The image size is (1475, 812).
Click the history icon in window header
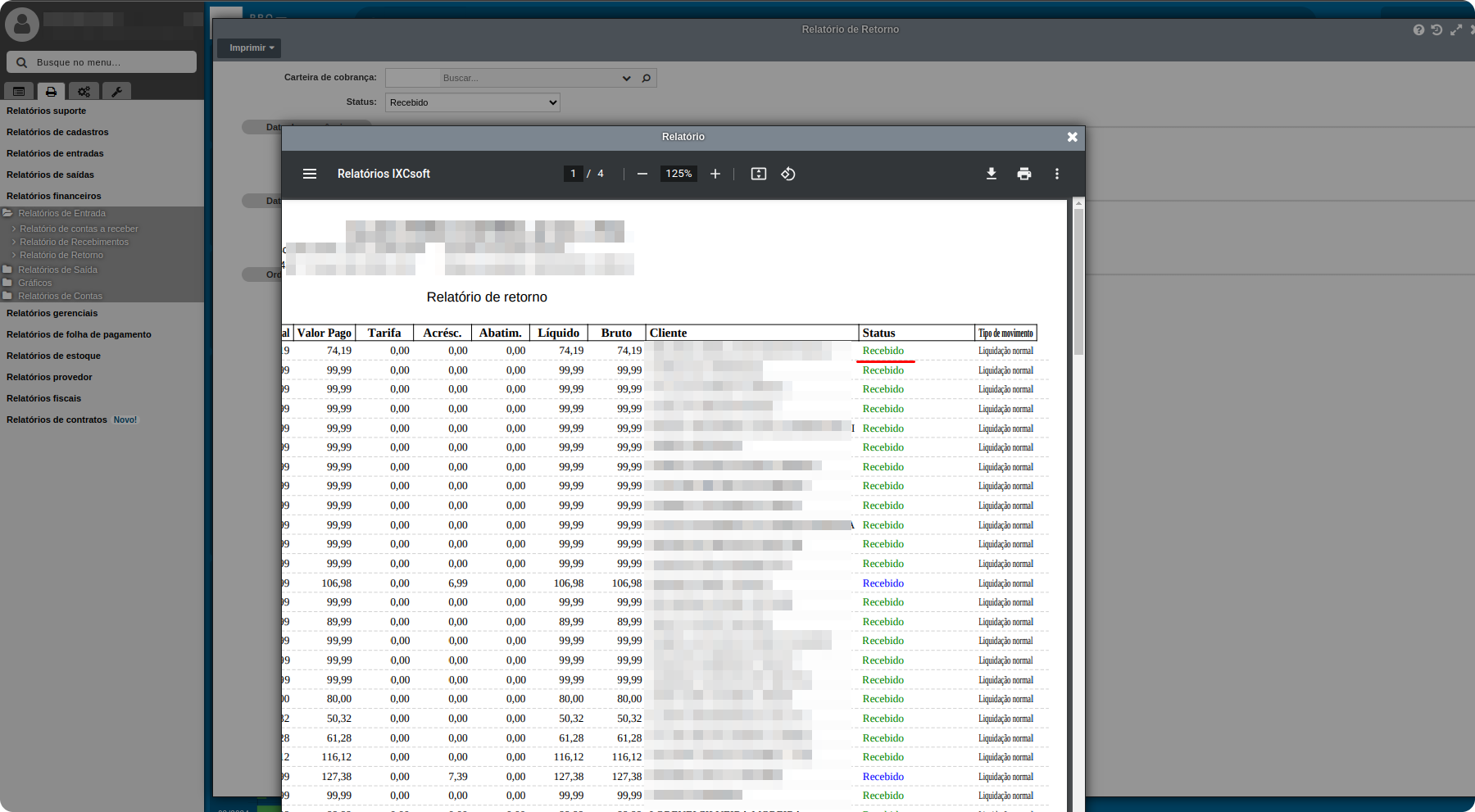pos(1436,29)
